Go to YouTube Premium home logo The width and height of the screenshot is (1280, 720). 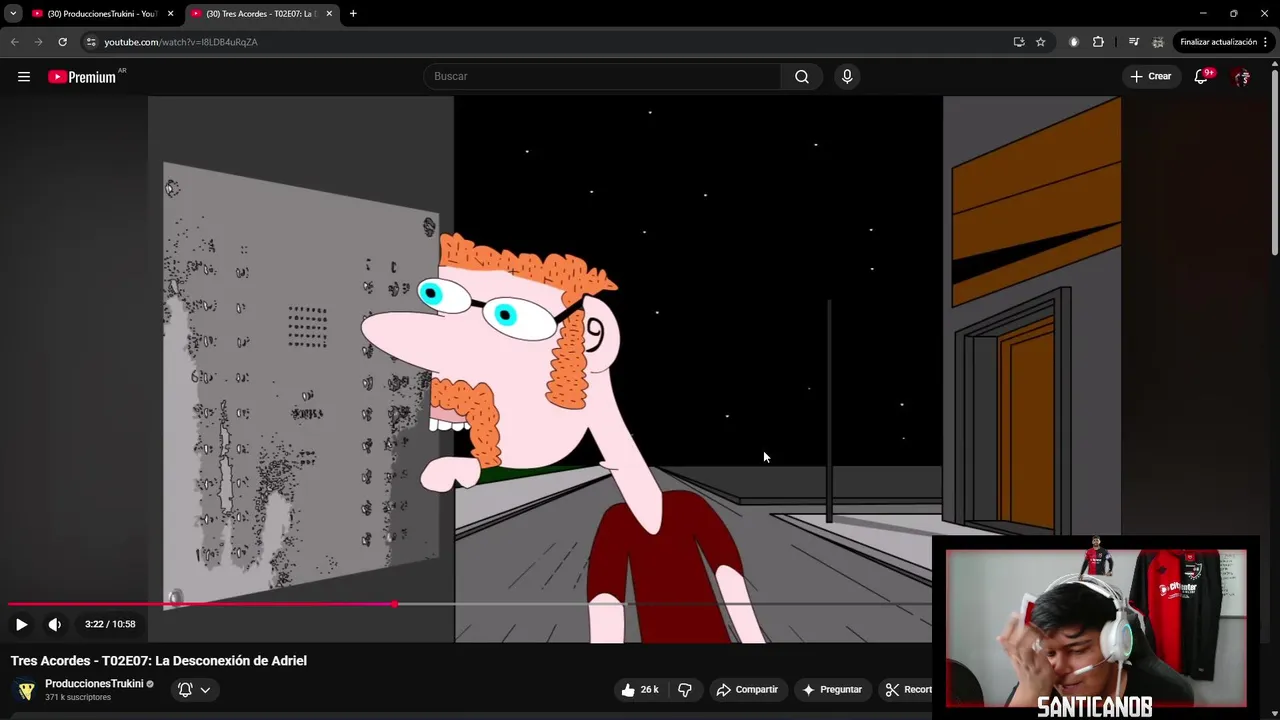(82, 77)
